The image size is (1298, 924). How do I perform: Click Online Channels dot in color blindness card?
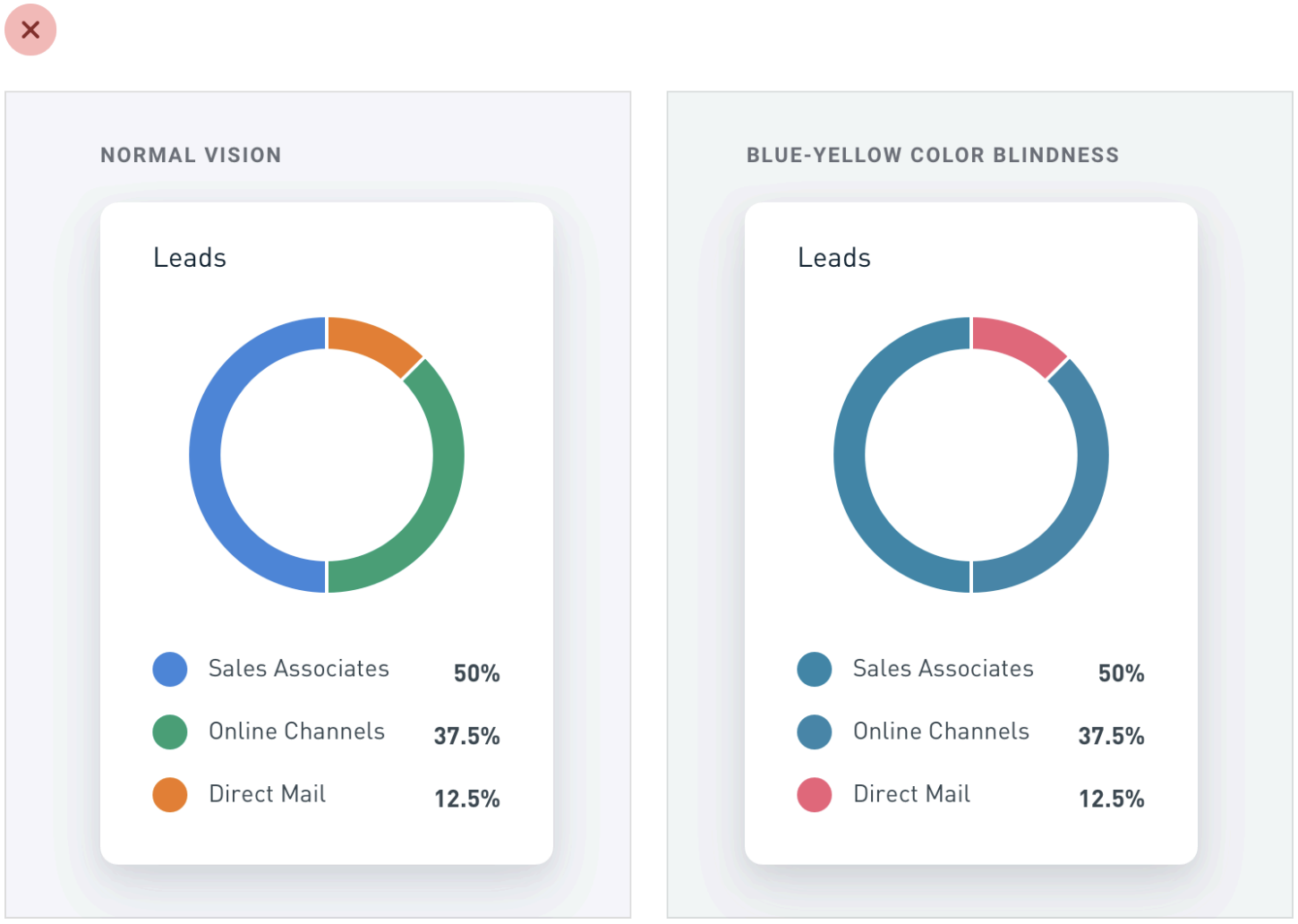click(815, 731)
